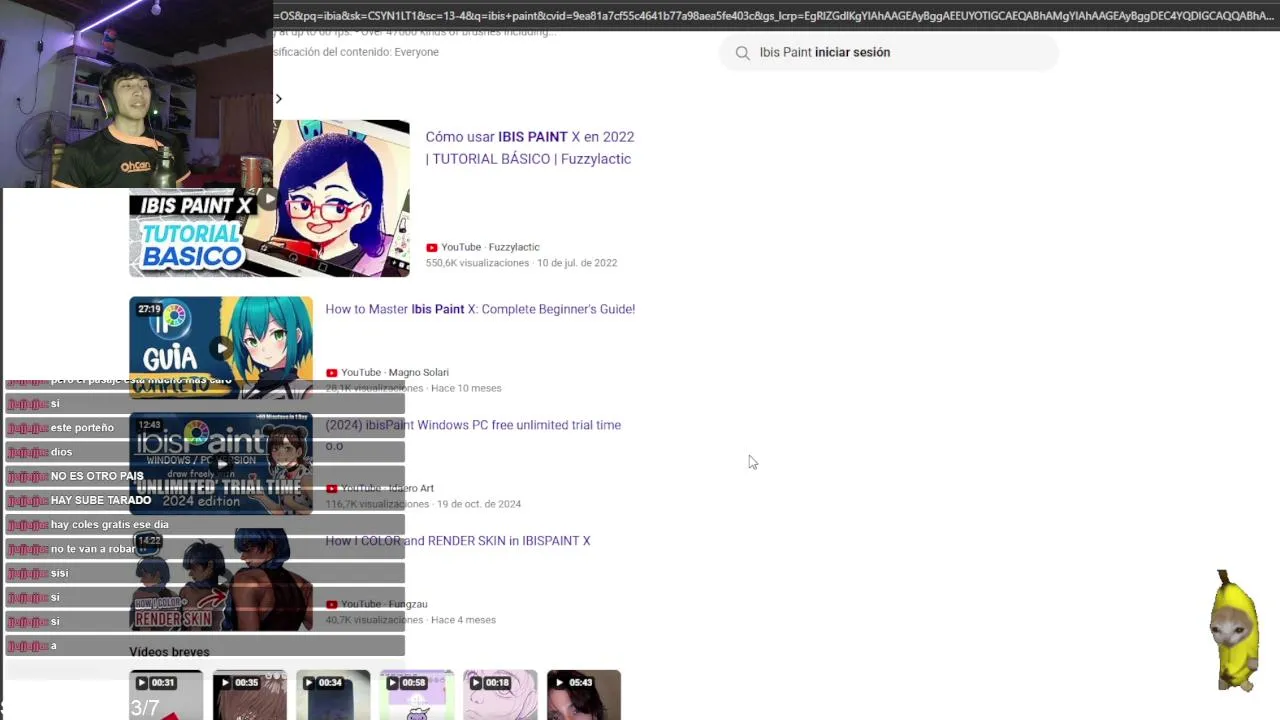Screen dimensions: 1280x720
Task: Expand the small chevron arrow above the tutorial thumbnail
Action: [x=279, y=99]
